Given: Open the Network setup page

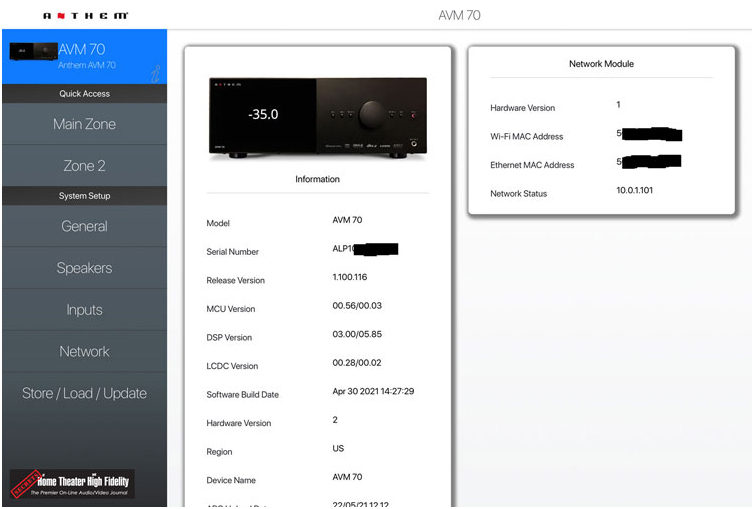Looking at the screenshot, I should (84, 351).
